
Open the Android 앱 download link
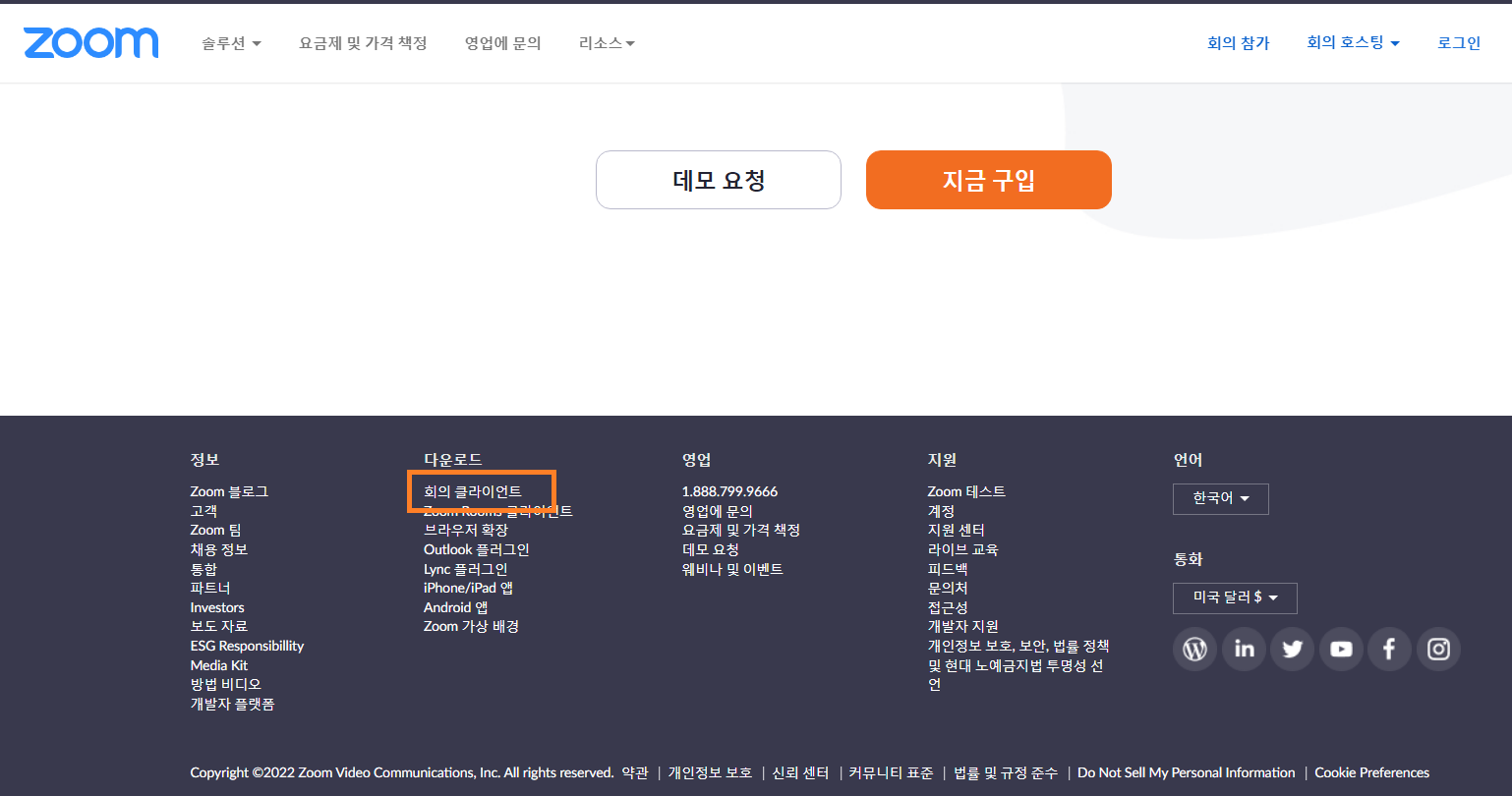456,607
